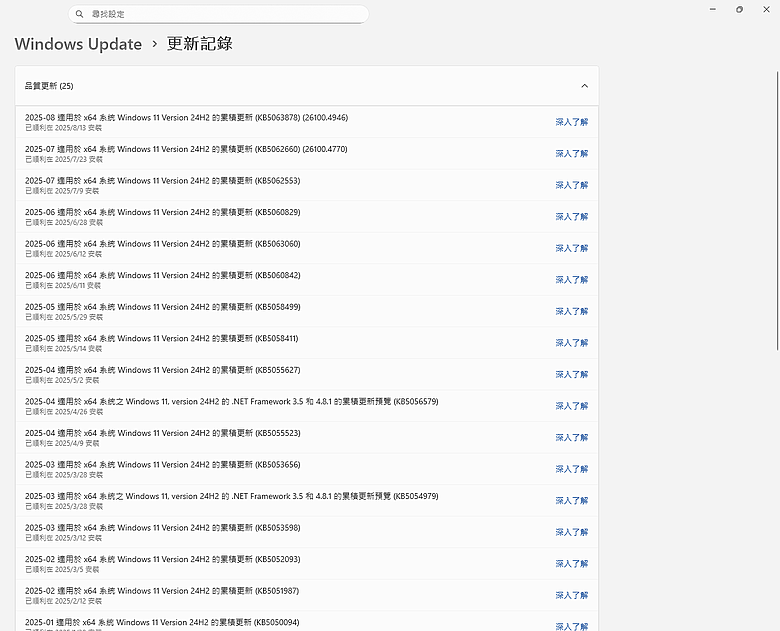Viewport: 780px width, 631px height.
Task: Select the KB5050094 update title
Action: 162,622
